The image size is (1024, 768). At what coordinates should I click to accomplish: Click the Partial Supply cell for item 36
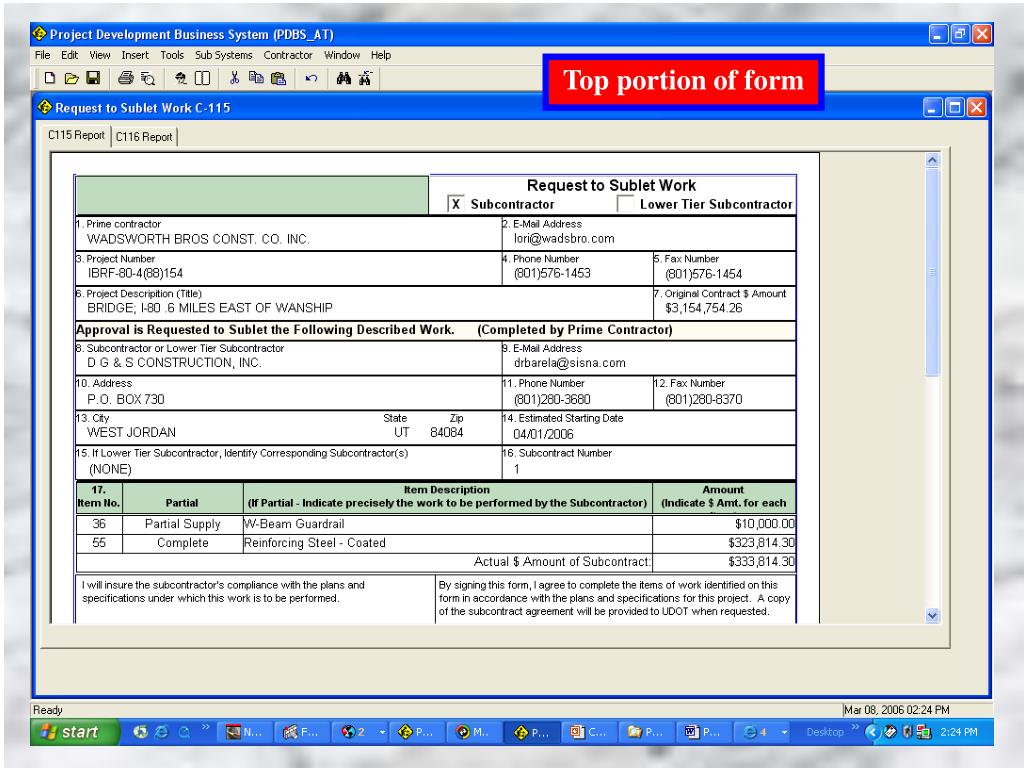183,524
